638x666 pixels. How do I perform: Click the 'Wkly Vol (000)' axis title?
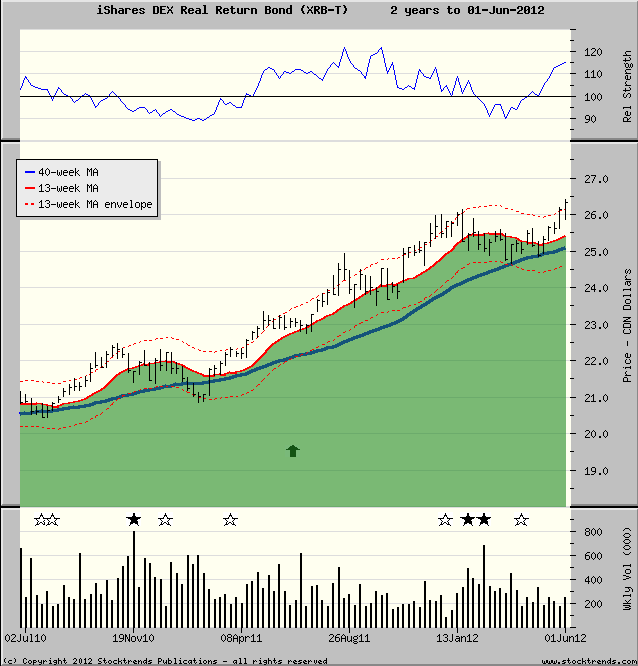pyautogui.click(x=627, y=569)
